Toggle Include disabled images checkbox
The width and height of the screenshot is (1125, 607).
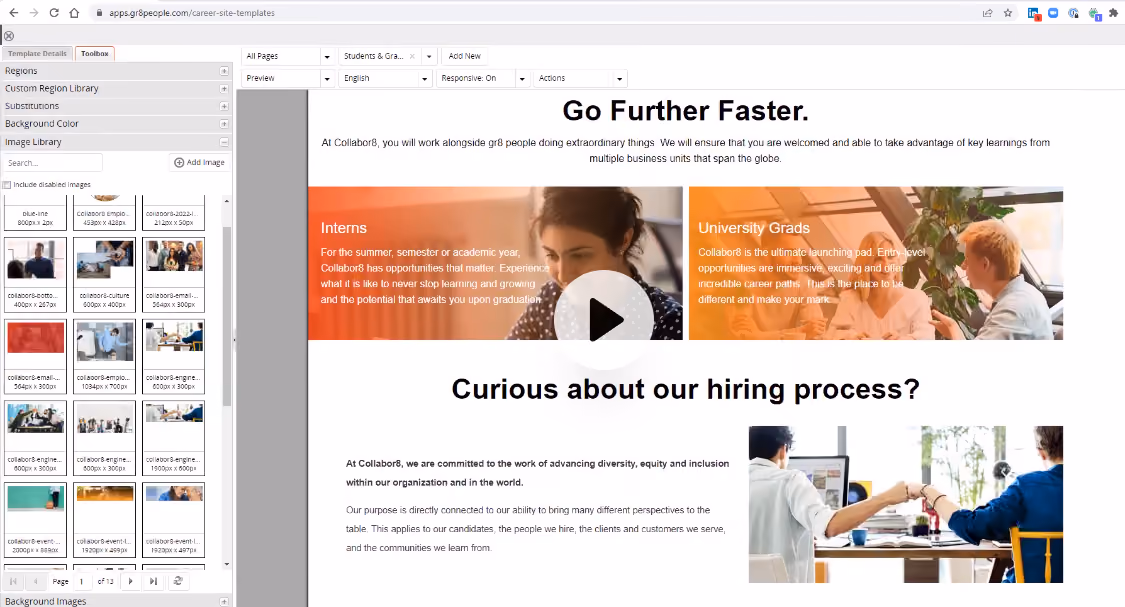point(7,184)
